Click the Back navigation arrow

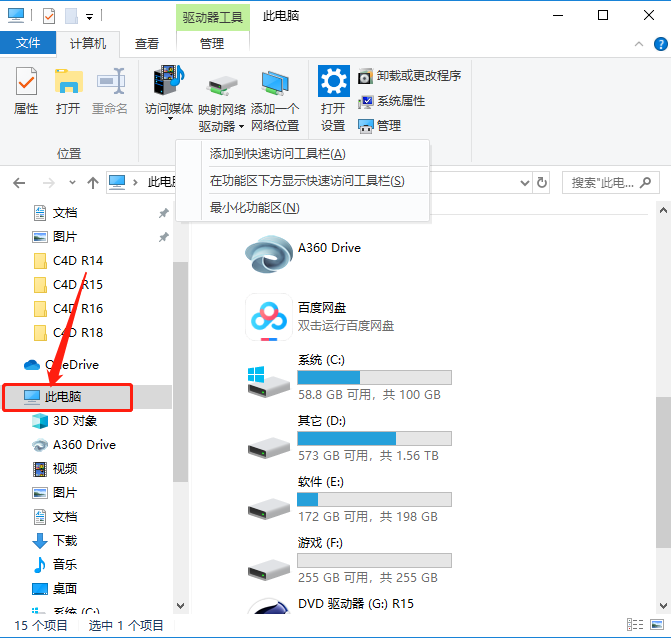[19, 183]
